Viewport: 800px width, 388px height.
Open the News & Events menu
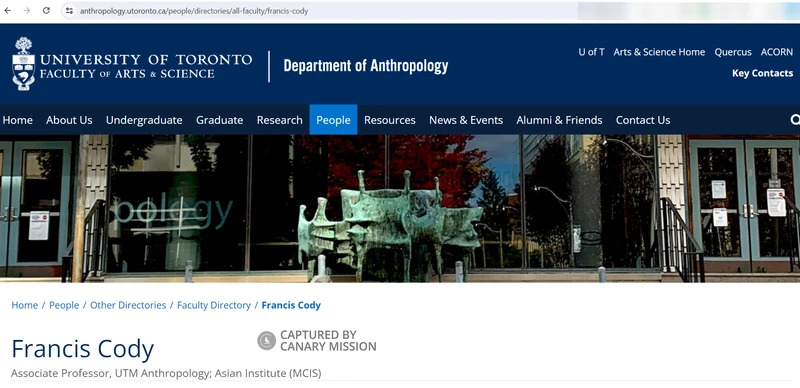pyautogui.click(x=466, y=120)
